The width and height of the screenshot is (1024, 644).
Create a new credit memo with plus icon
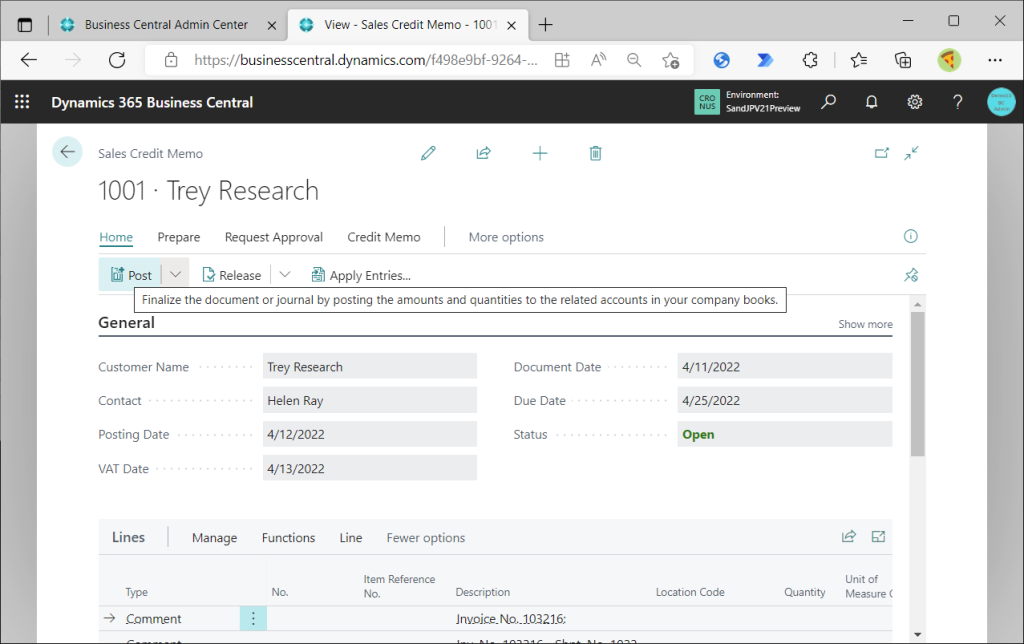(539, 153)
